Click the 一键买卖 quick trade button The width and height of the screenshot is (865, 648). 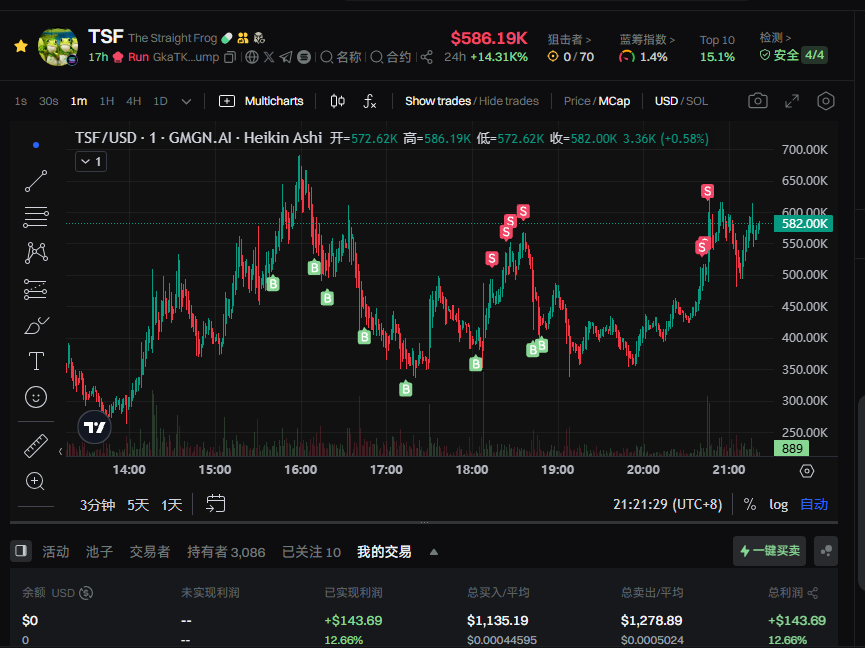pos(770,551)
